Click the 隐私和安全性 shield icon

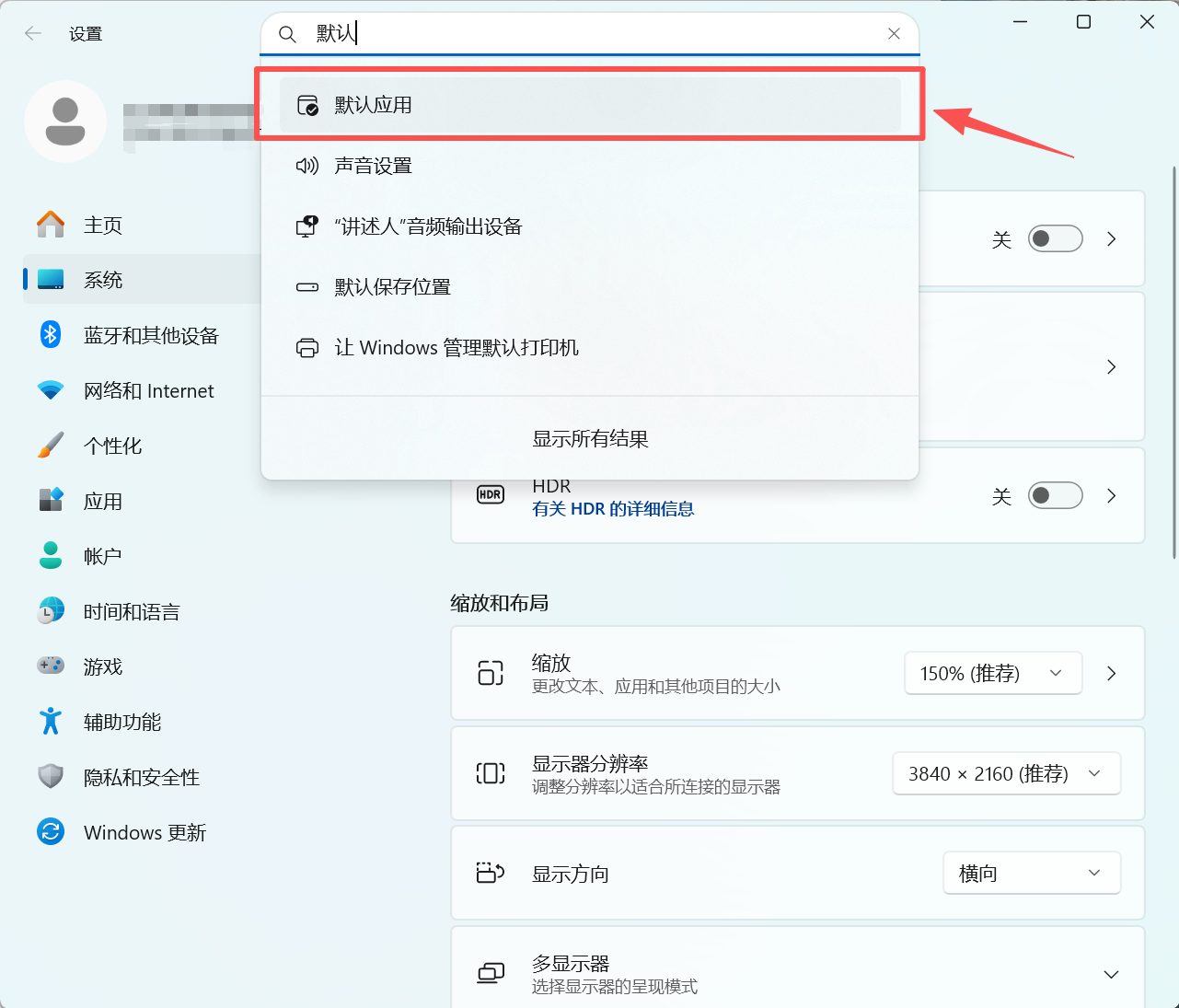(51, 777)
